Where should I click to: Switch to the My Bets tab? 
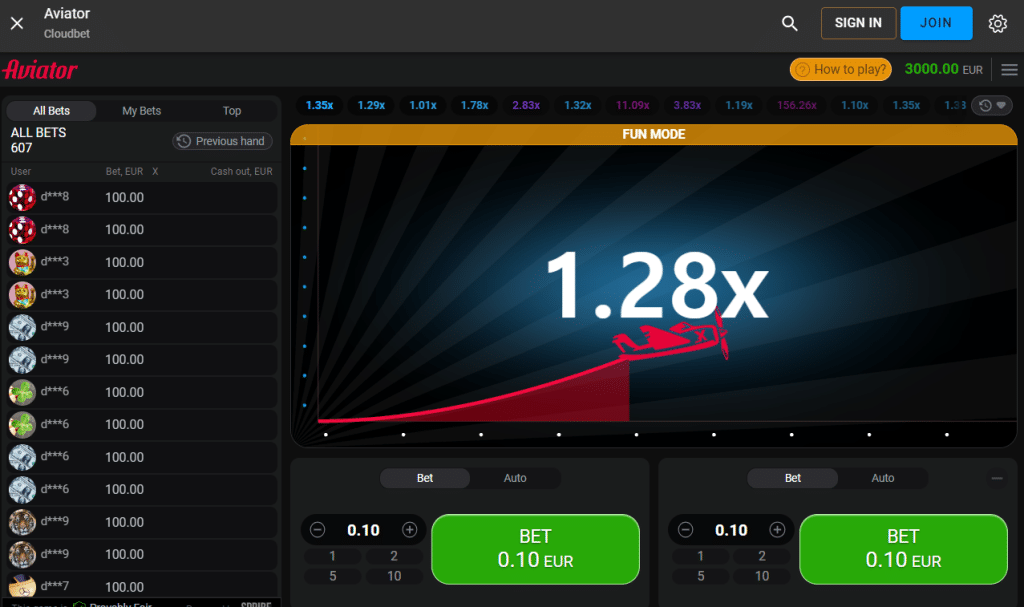point(141,111)
